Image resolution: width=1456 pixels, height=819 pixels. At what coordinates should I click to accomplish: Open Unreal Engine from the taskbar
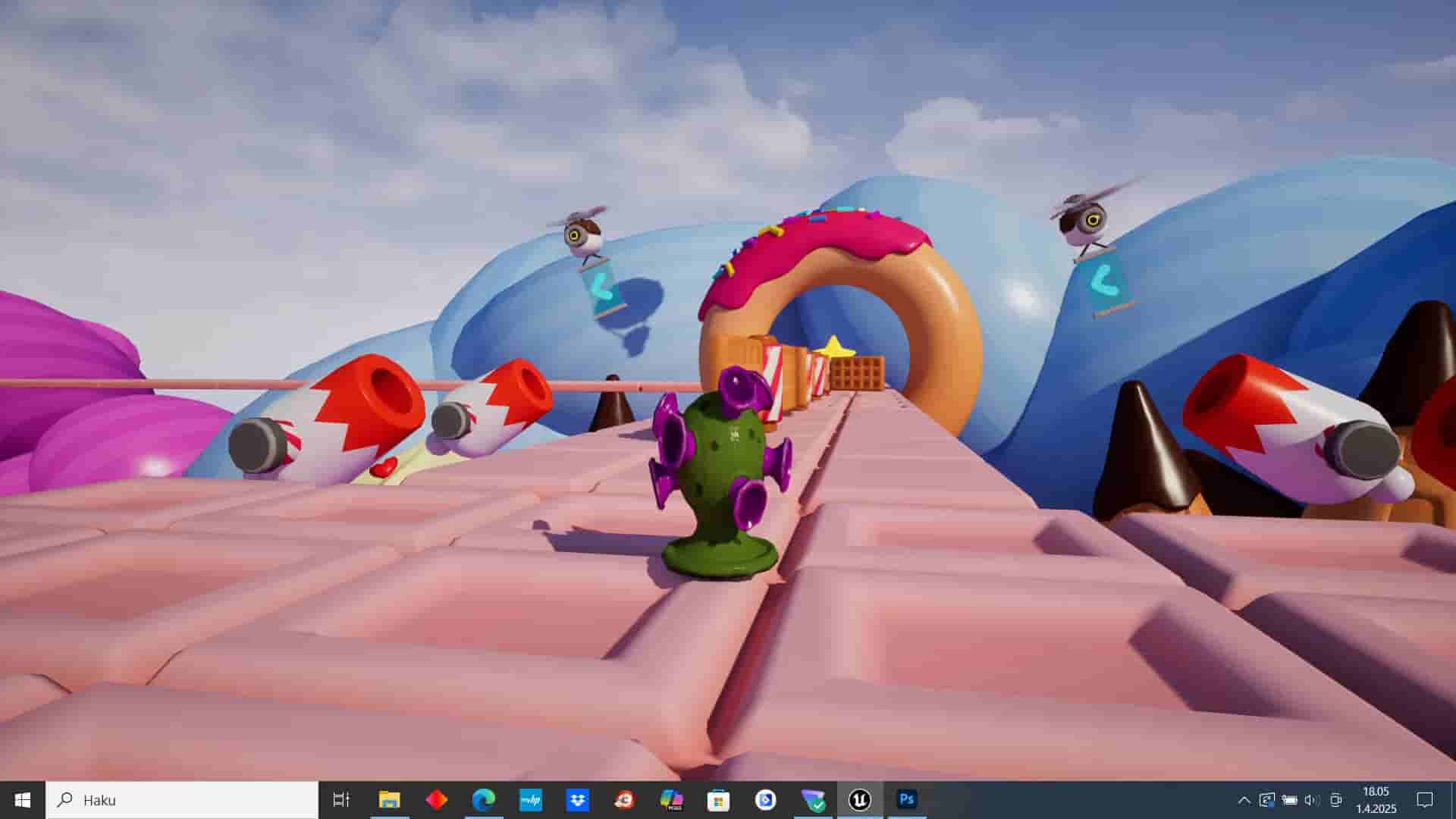(859, 800)
